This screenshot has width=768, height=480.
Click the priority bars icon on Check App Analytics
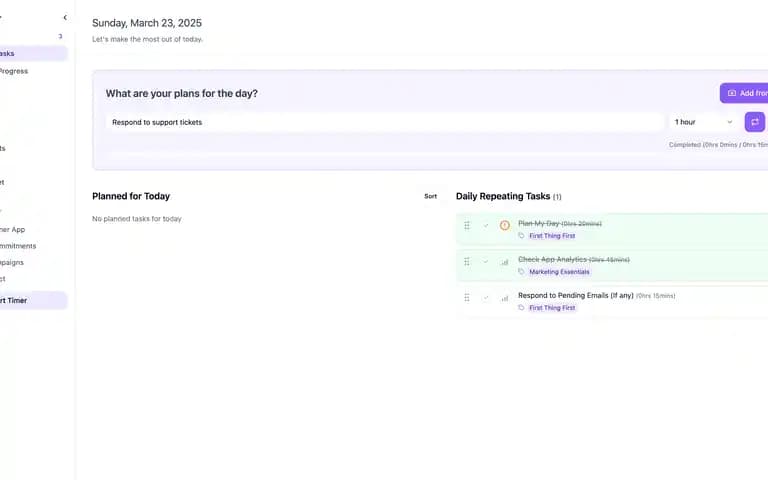pyautogui.click(x=504, y=262)
